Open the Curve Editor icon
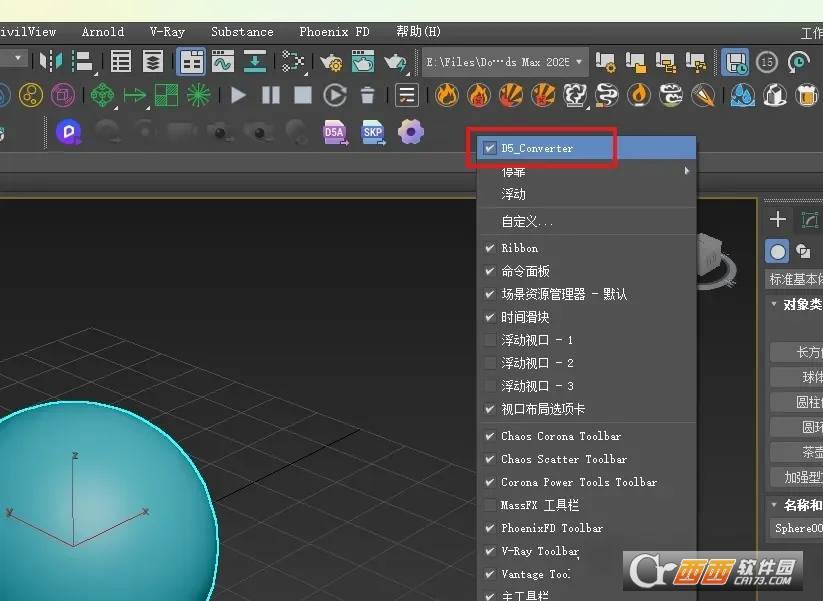Viewport: 823px width, 601px height. (223, 62)
